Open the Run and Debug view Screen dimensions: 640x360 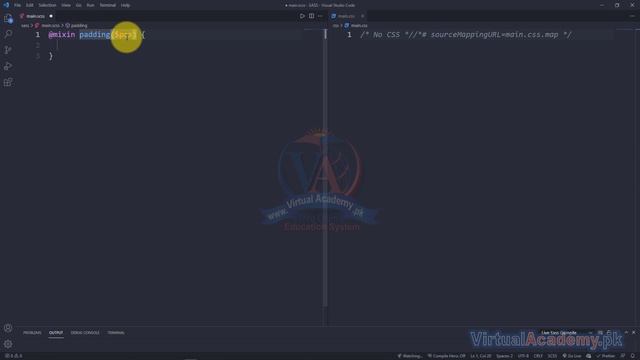pyautogui.click(x=8, y=66)
